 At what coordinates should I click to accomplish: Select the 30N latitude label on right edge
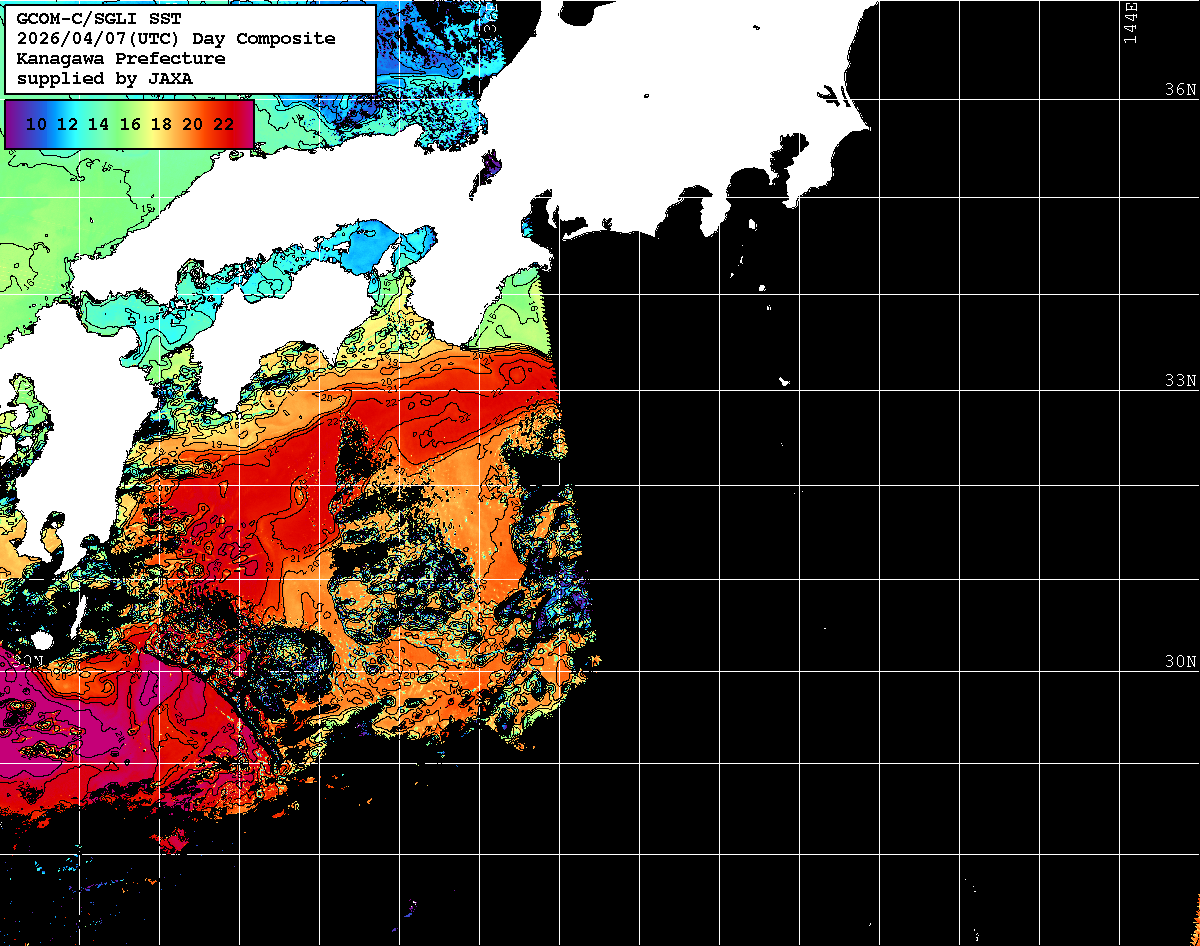(1180, 662)
